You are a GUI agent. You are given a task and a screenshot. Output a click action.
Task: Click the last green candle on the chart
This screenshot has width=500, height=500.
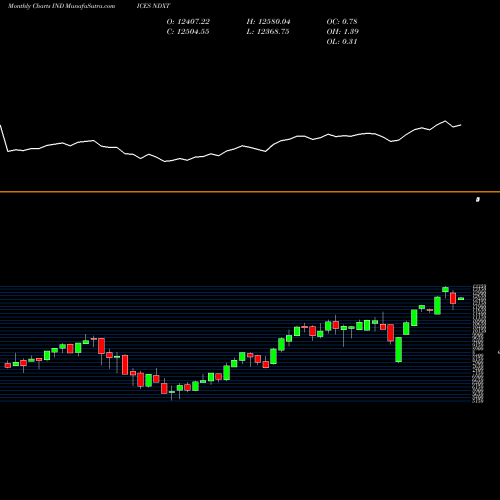pyautogui.click(x=461, y=299)
